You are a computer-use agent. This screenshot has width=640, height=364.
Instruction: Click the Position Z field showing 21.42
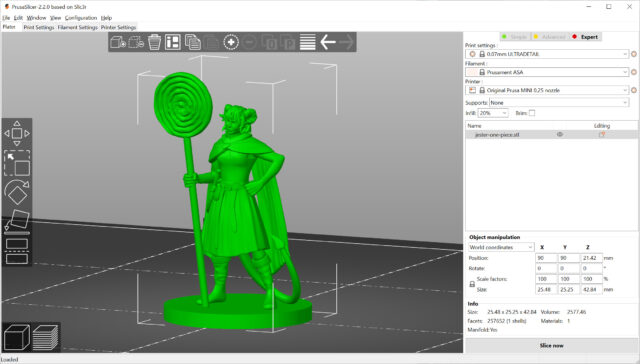point(591,258)
